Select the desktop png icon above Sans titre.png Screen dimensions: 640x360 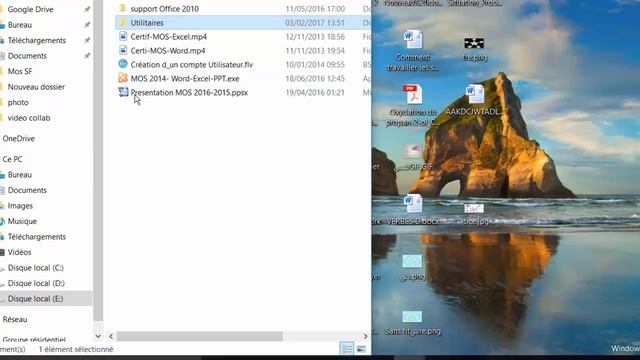coord(412,261)
